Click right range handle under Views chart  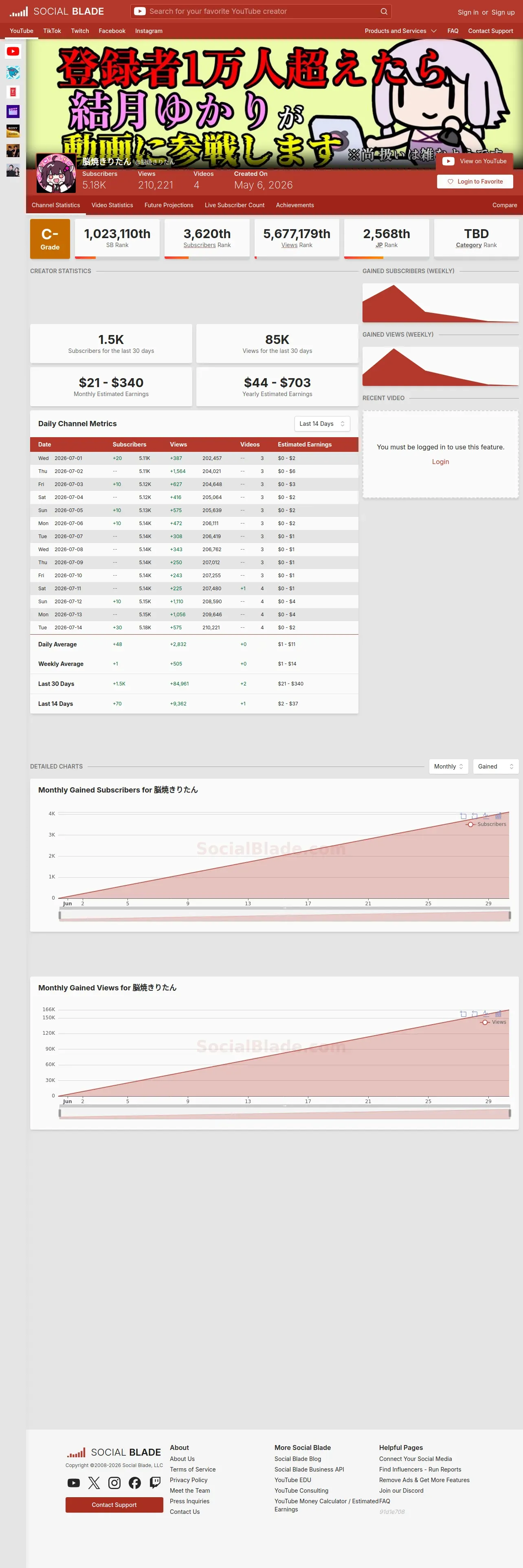click(510, 1113)
